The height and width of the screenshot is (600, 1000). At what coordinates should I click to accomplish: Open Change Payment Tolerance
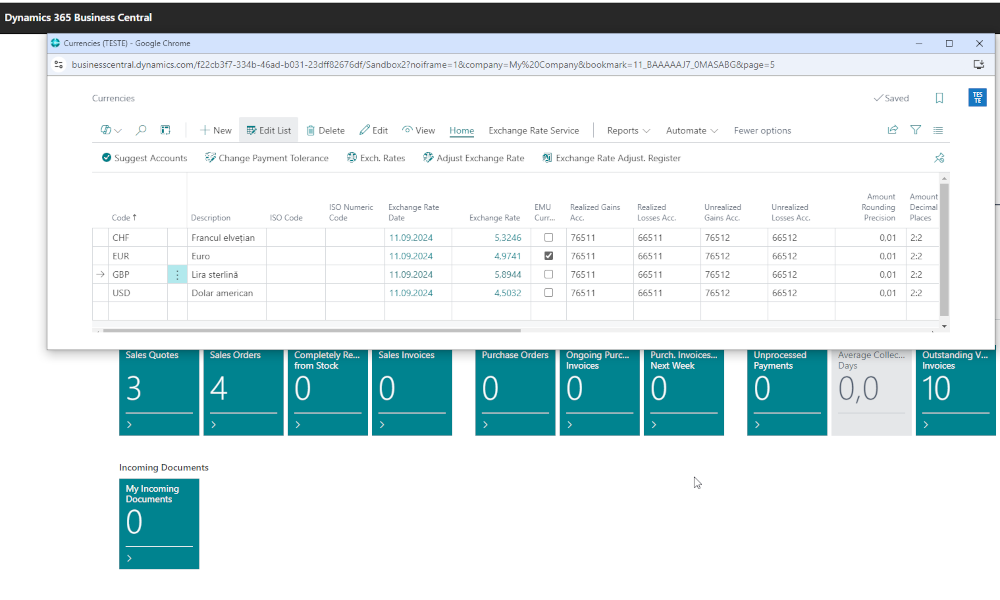[267, 158]
